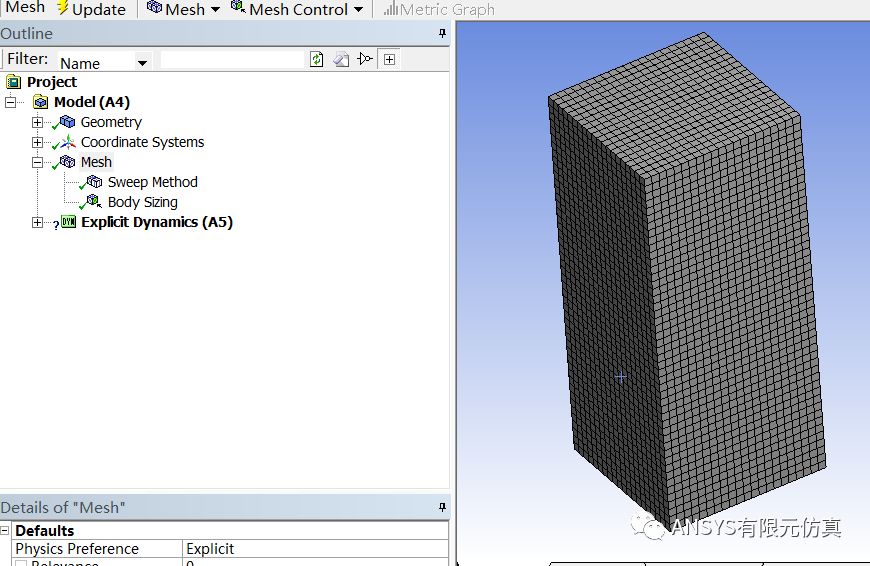The height and width of the screenshot is (566, 870).
Task: Select Sweep Method under Mesh
Action: point(153,182)
